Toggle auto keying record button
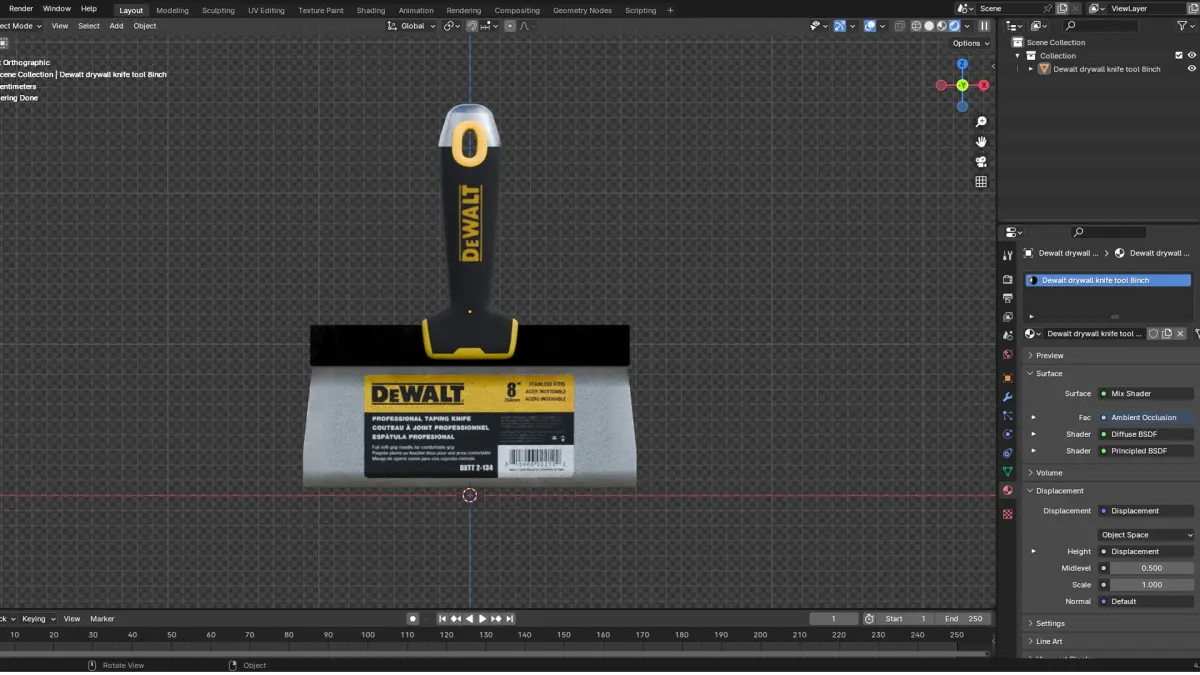This screenshot has width=1200, height=675. 412,619
